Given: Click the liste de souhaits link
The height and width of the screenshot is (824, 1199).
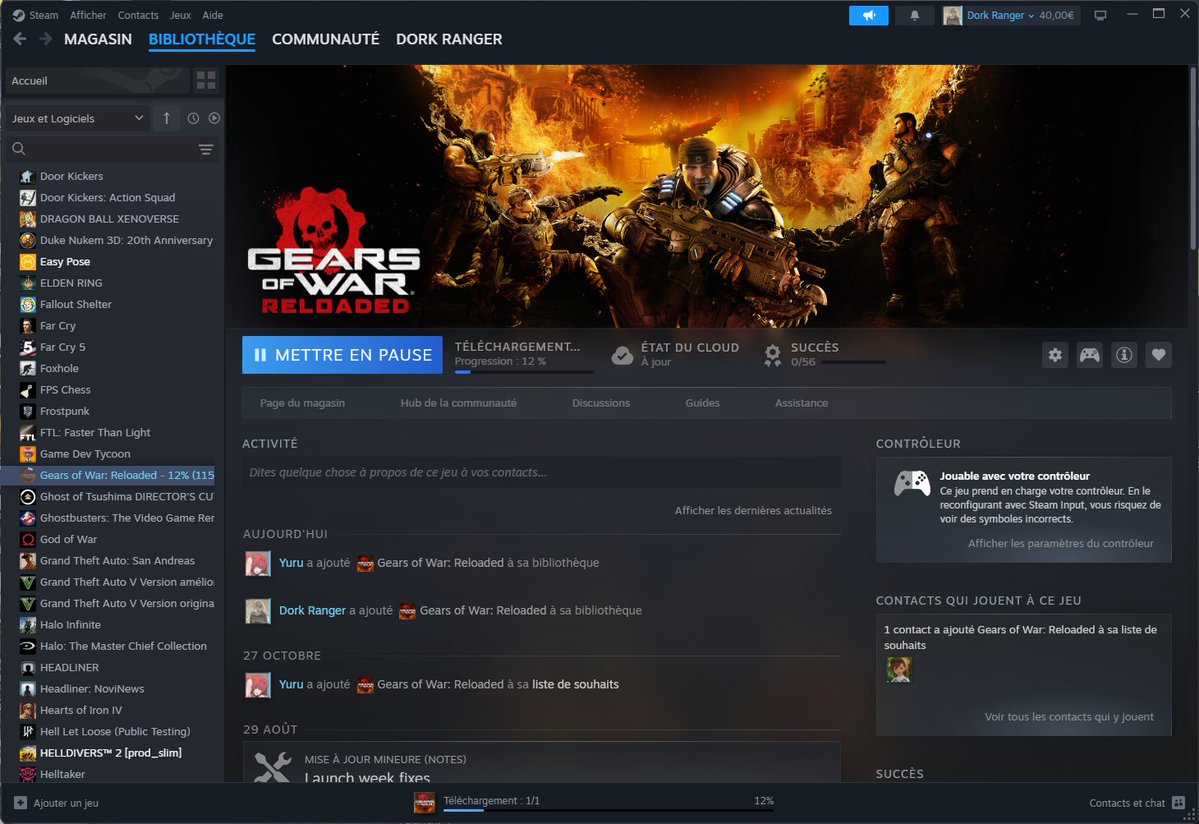Looking at the screenshot, I should coord(575,685).
